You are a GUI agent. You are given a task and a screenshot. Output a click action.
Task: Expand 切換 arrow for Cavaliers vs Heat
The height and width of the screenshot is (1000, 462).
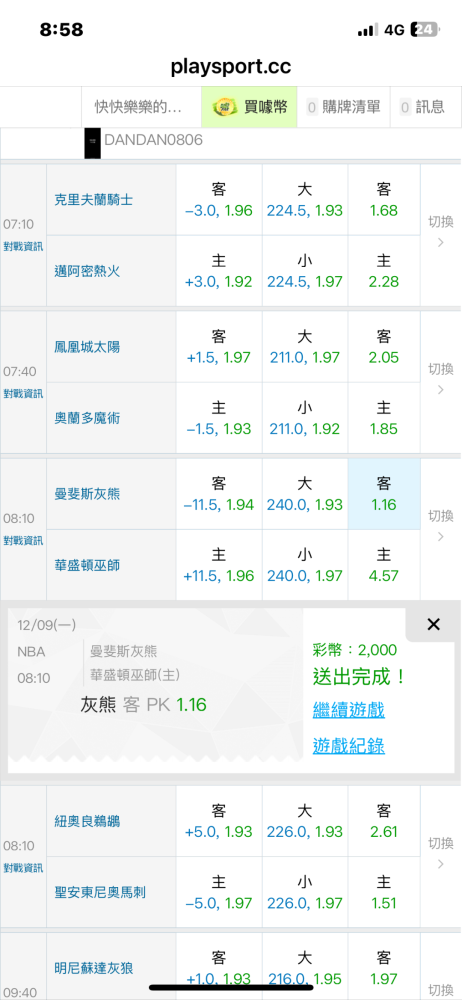coord(440,235)
